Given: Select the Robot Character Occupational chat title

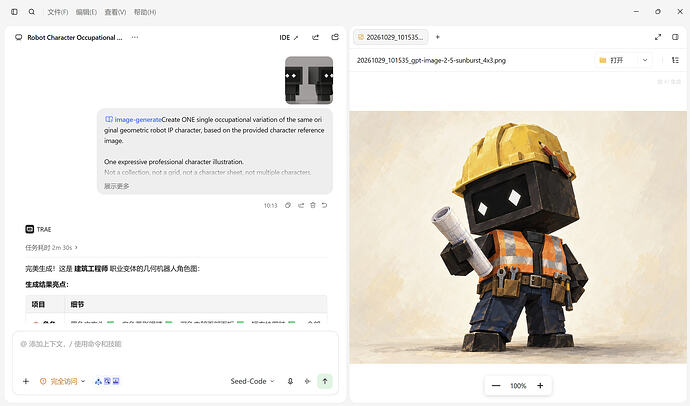Looking at the screenshot, I should coord(75,37).
